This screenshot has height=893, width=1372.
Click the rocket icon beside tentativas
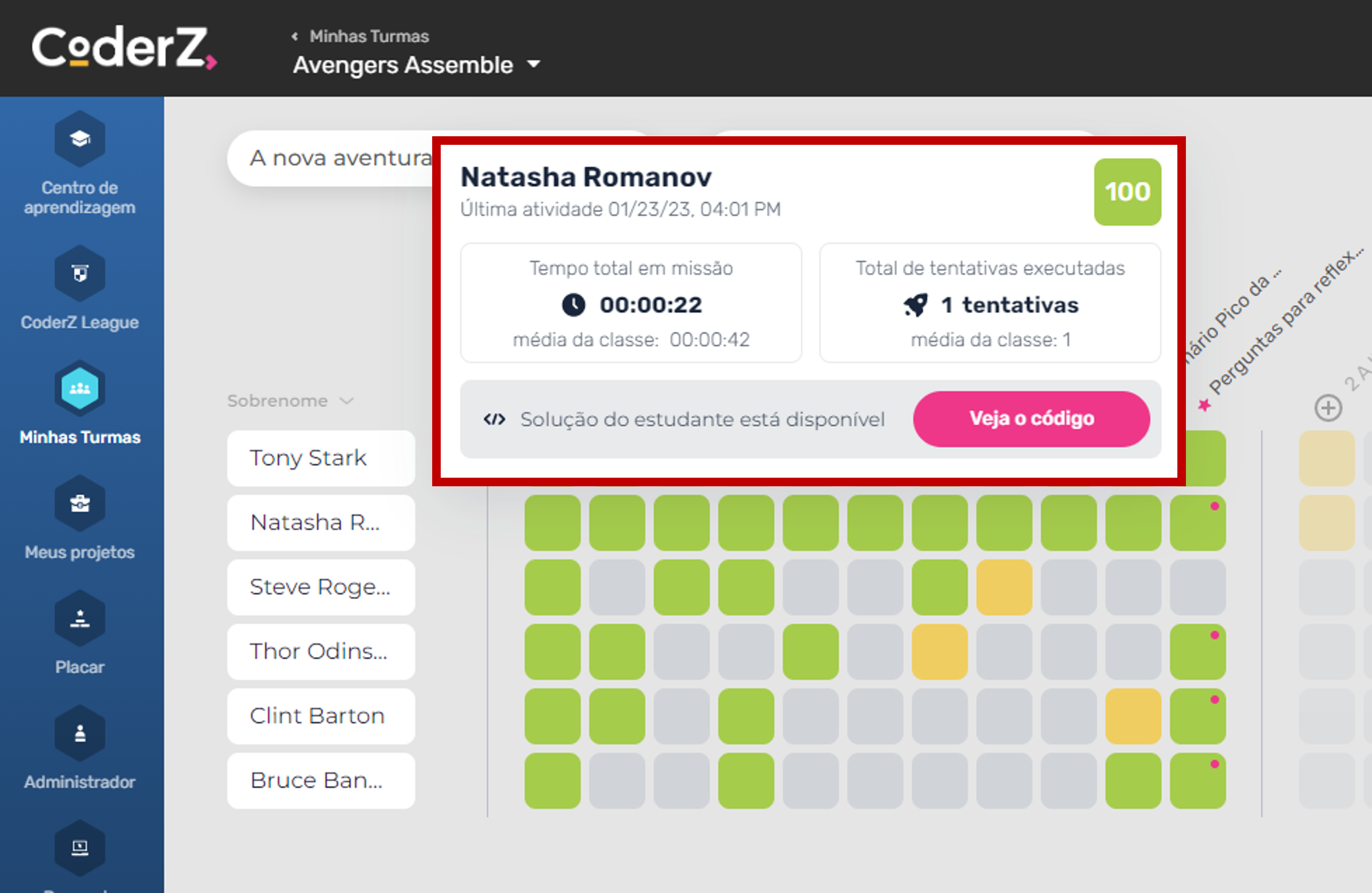point(915,305)
